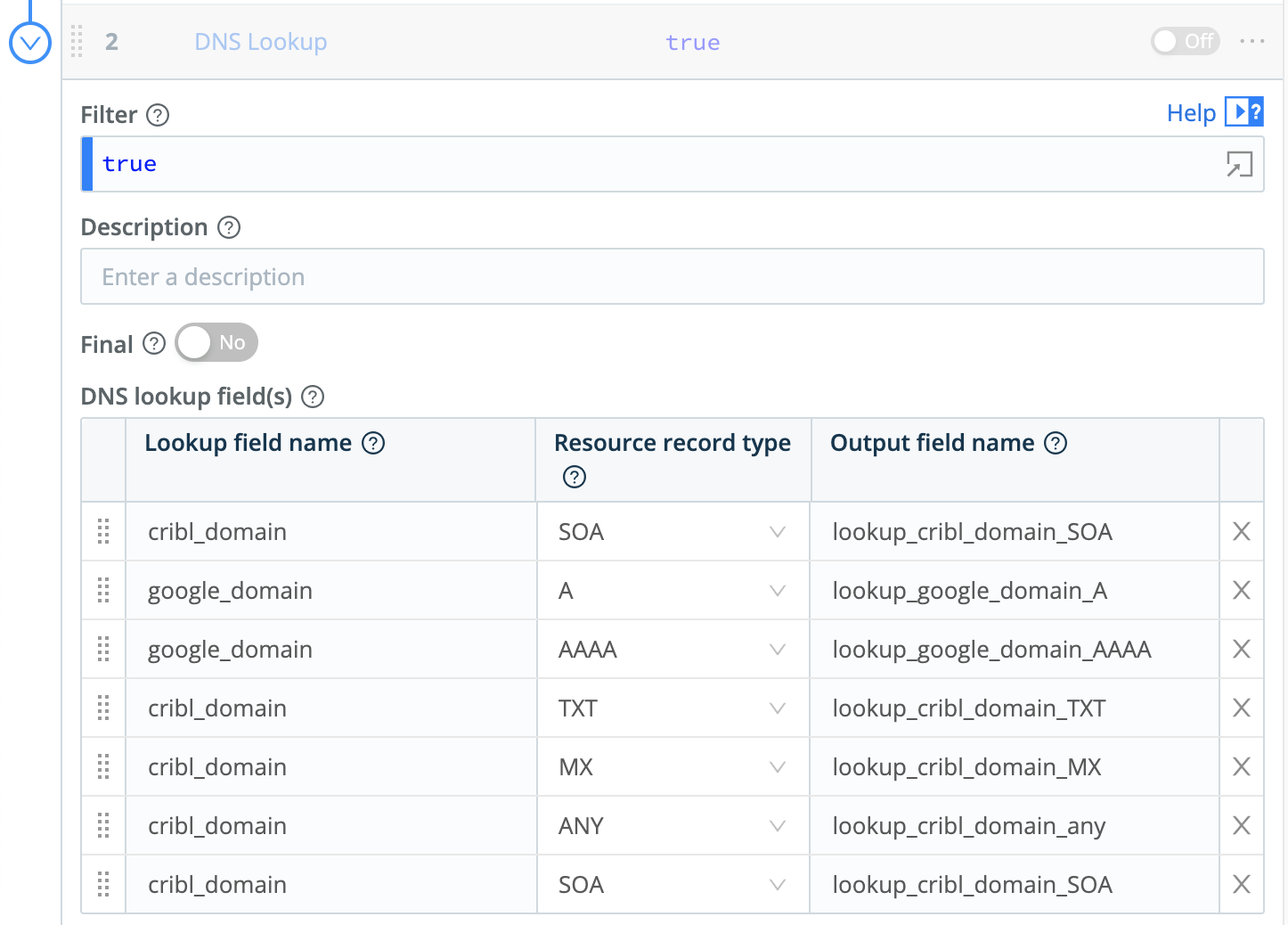1288x925 pixels.
Task: Open Resource record type column help
Action: tap(575, 478)
